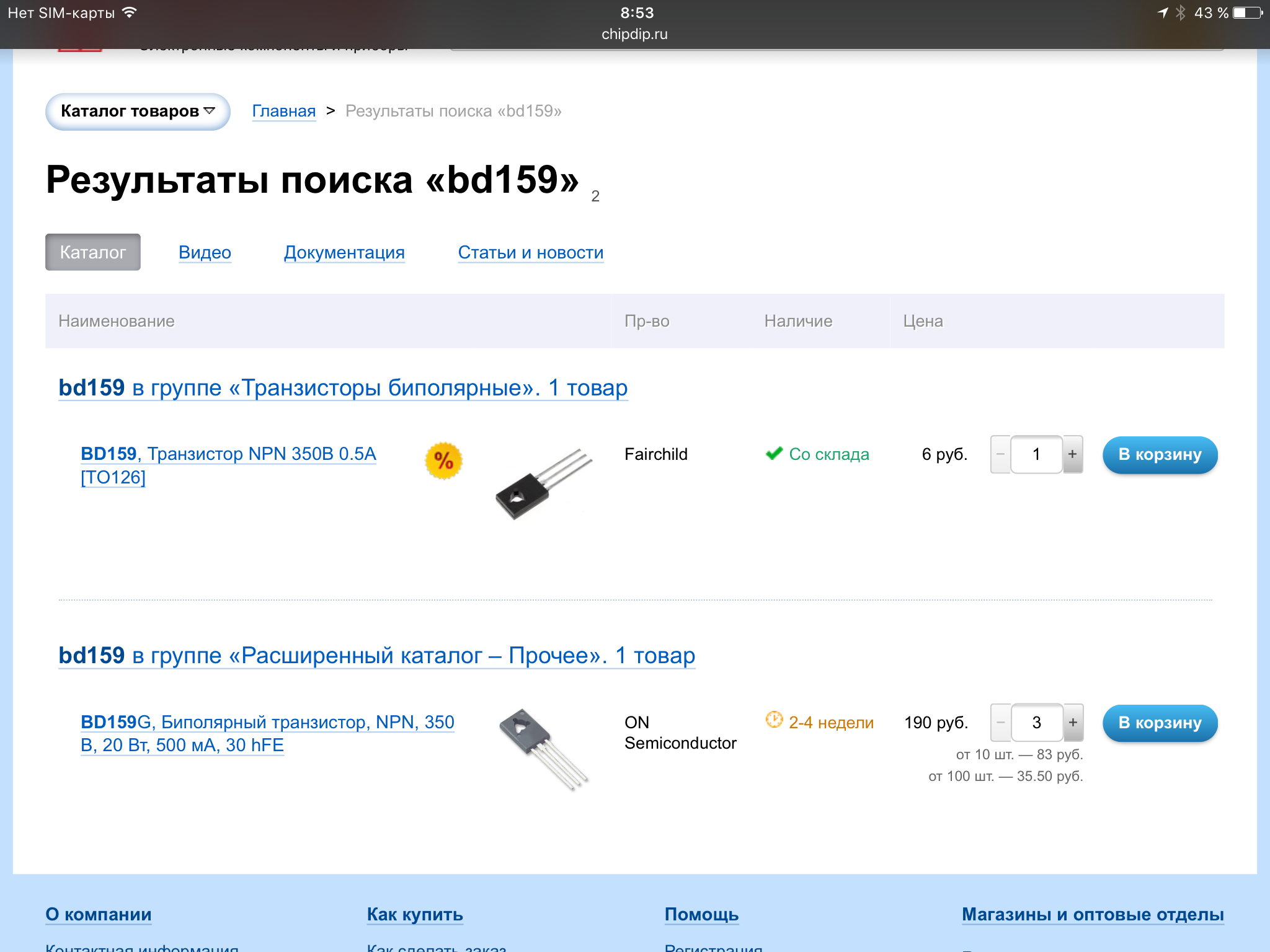This screenshot has width=1270, height=952.
Task: Click the yellow percent discount badge
Action: click(x=443, y=461)
